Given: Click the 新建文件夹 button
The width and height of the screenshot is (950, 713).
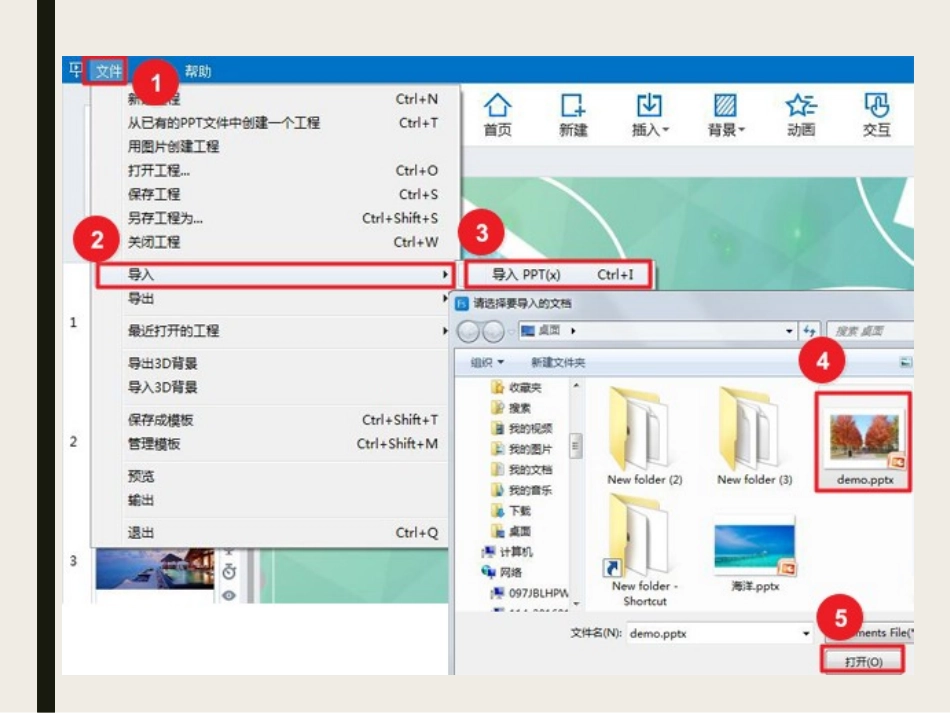Looking at the screenshot, I should tap(558, 362).
